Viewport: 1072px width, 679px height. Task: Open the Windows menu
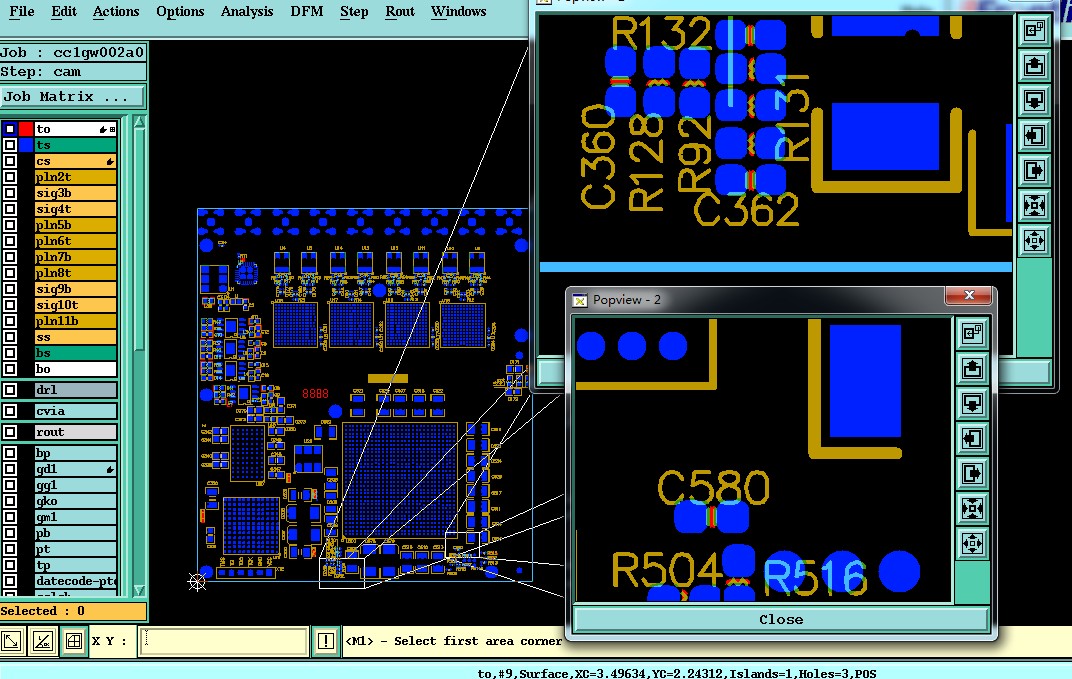click(459, 12)
